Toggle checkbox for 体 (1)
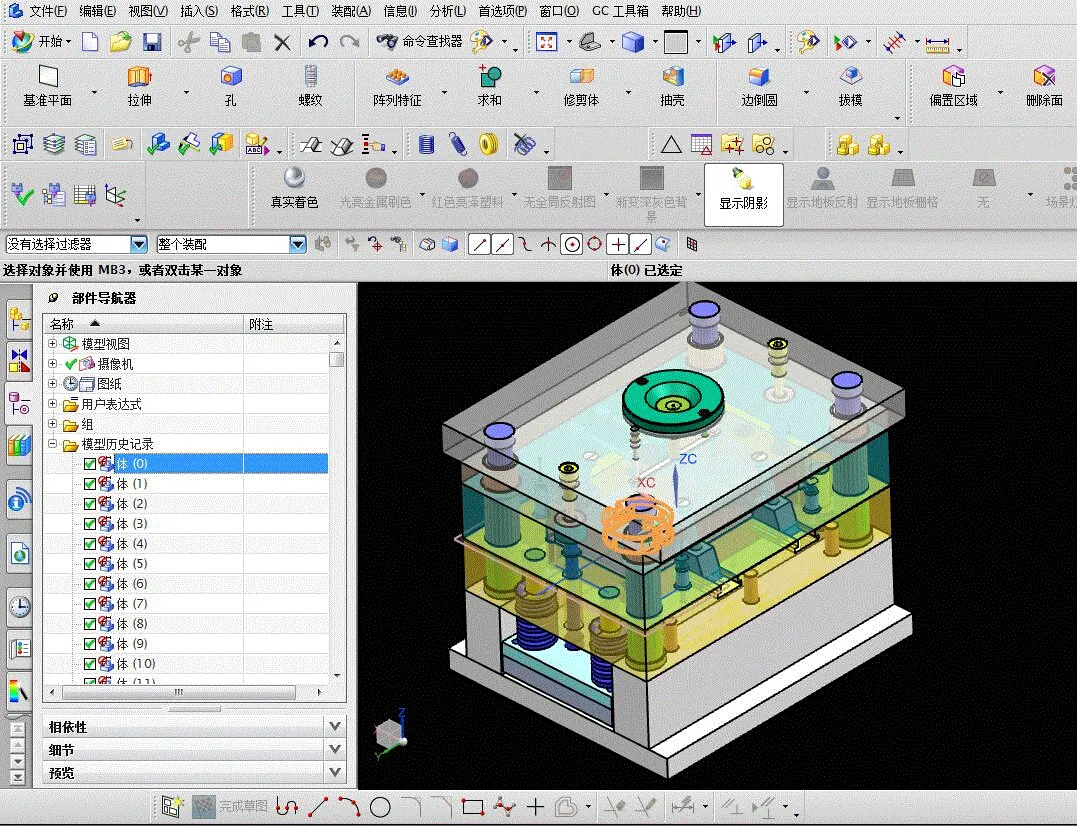 tap(89, 483)
